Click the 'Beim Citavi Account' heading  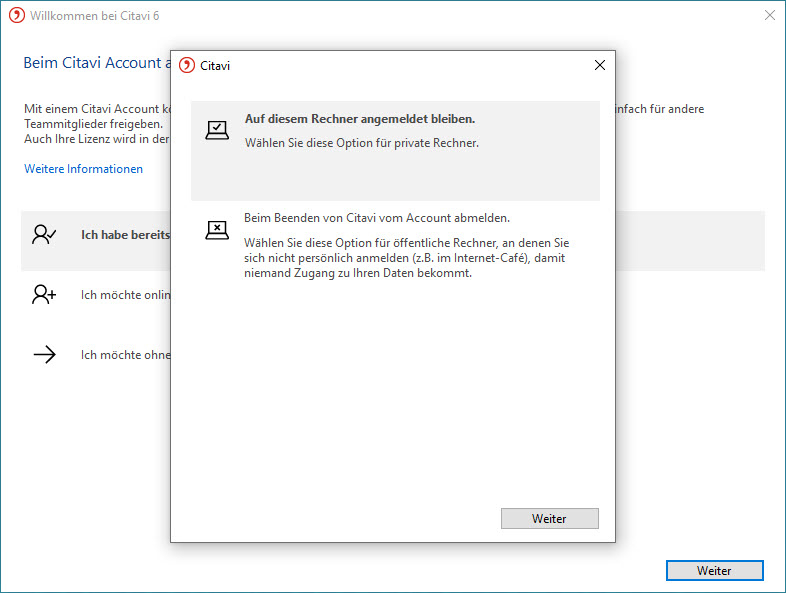click(x=92, y=63)
